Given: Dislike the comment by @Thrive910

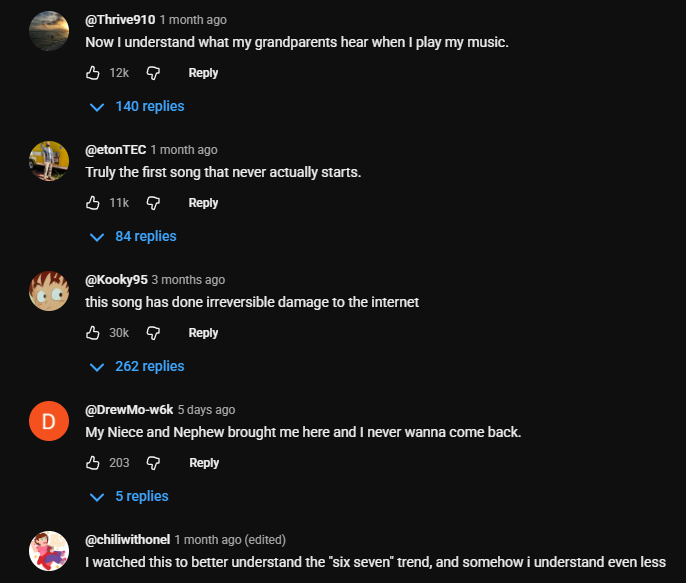Looking at the screenshot, I should pyautogui.click(x=153, y=73).
